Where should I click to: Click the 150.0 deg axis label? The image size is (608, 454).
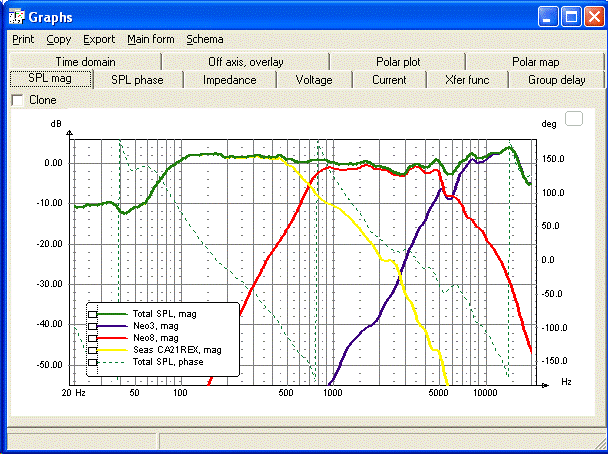coord(553,159)
